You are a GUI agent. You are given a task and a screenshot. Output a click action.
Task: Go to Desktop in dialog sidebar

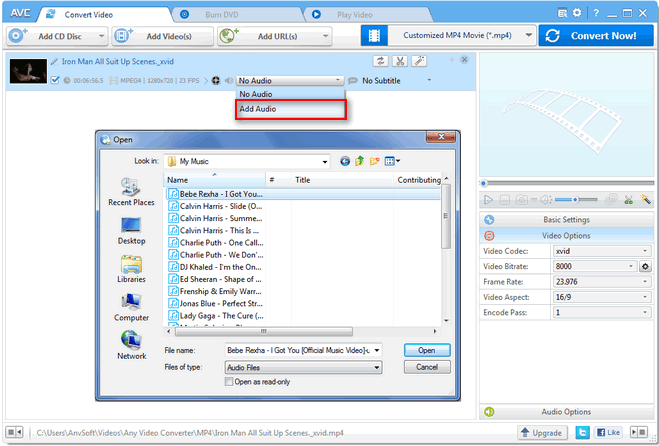(x=131, y=231)
